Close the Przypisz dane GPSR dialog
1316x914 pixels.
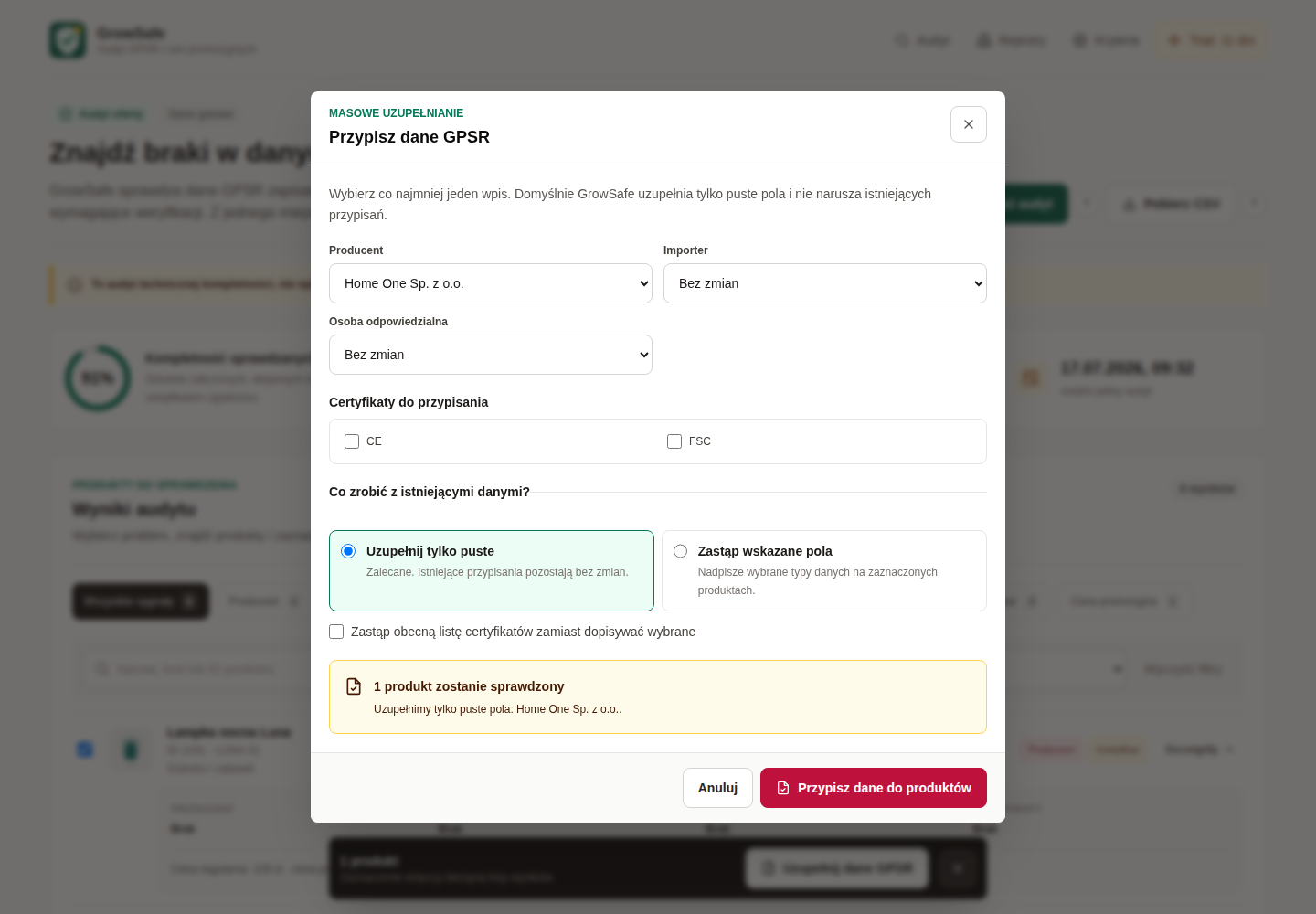[x=969, y=124]
